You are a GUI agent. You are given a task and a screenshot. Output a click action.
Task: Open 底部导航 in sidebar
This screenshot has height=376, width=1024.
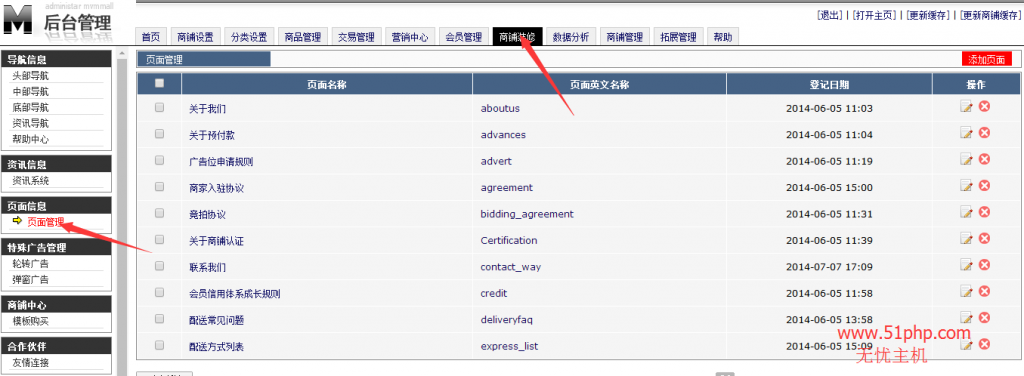[30, 108]
